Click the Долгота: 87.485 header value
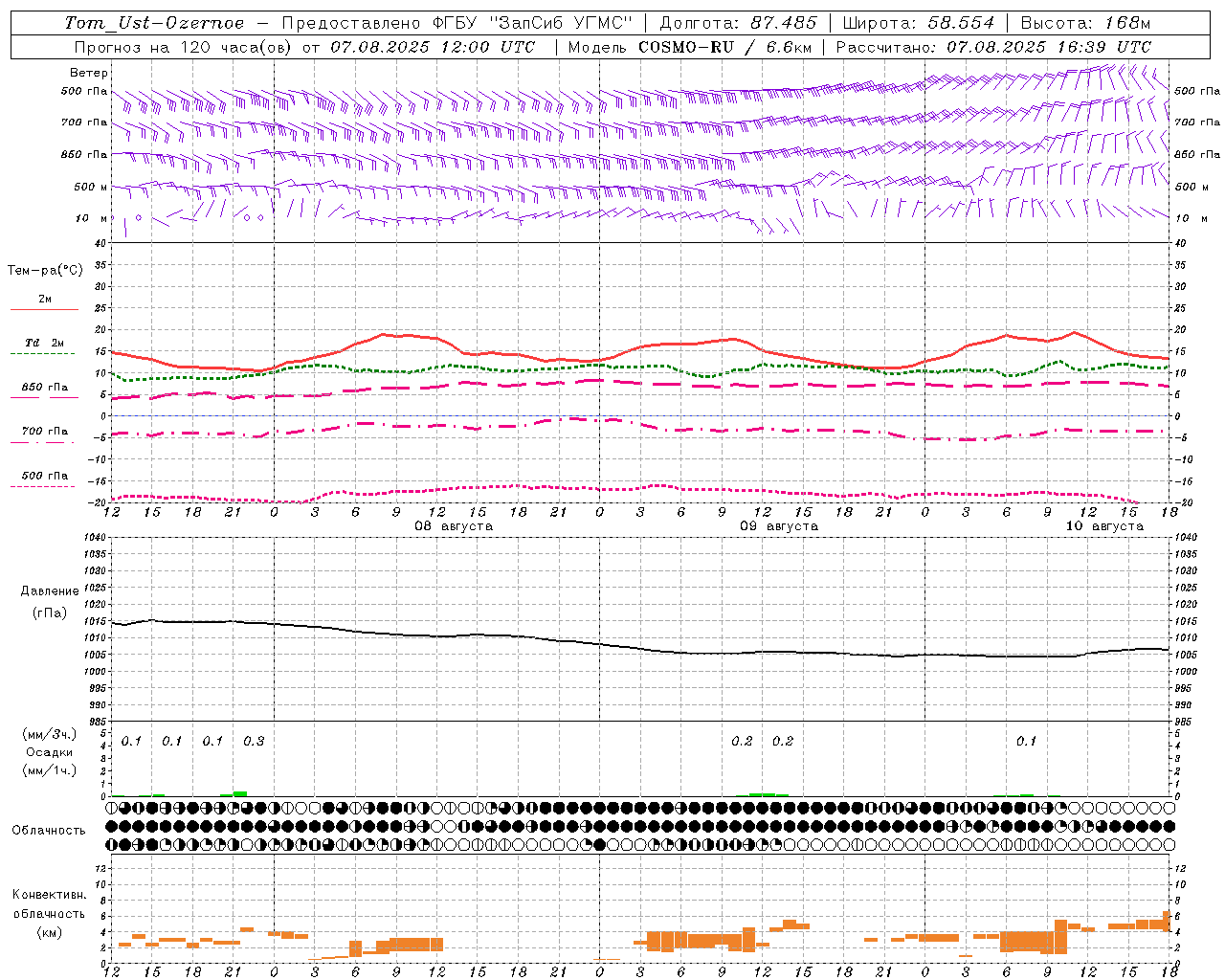Image resolution: width=1225 pixels, height=980 pixels. point(739,23)
